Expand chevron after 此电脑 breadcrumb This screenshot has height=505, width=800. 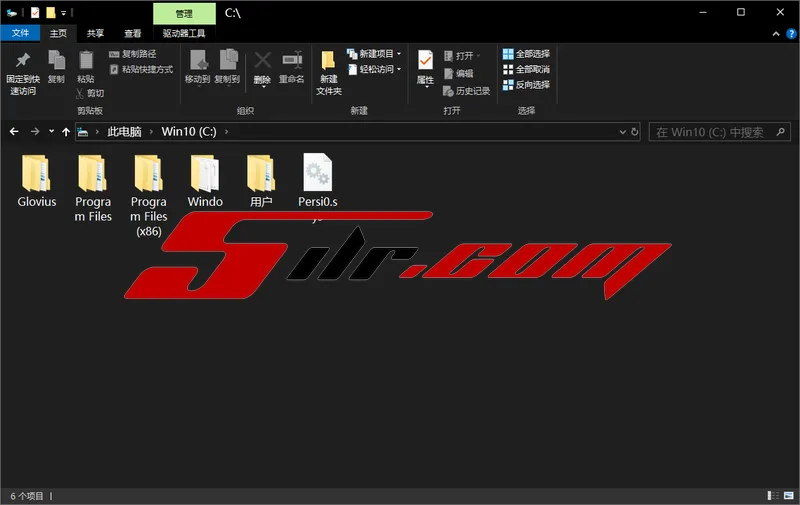click(151, 132)
